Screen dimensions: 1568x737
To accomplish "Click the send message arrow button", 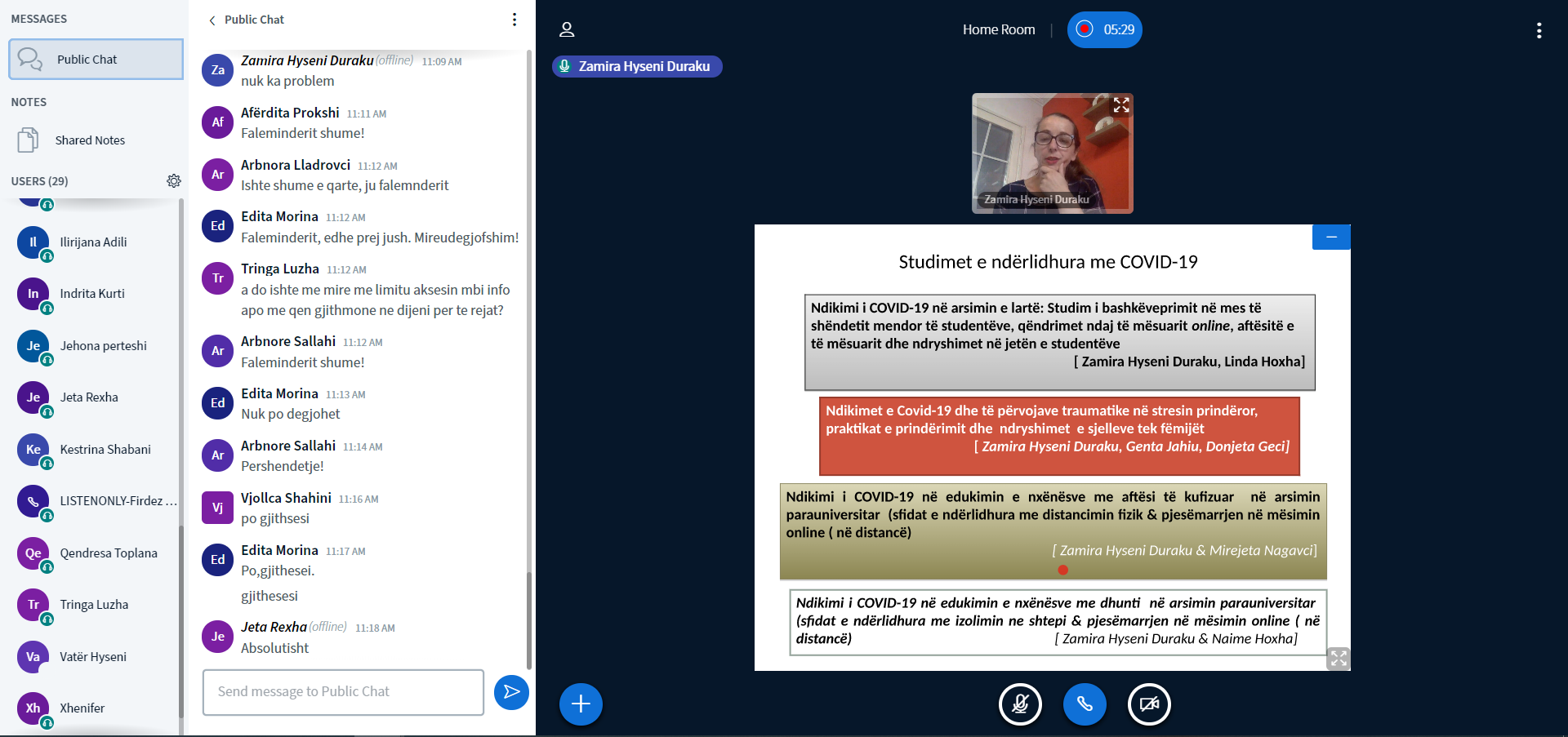I will tap(511, 692).
